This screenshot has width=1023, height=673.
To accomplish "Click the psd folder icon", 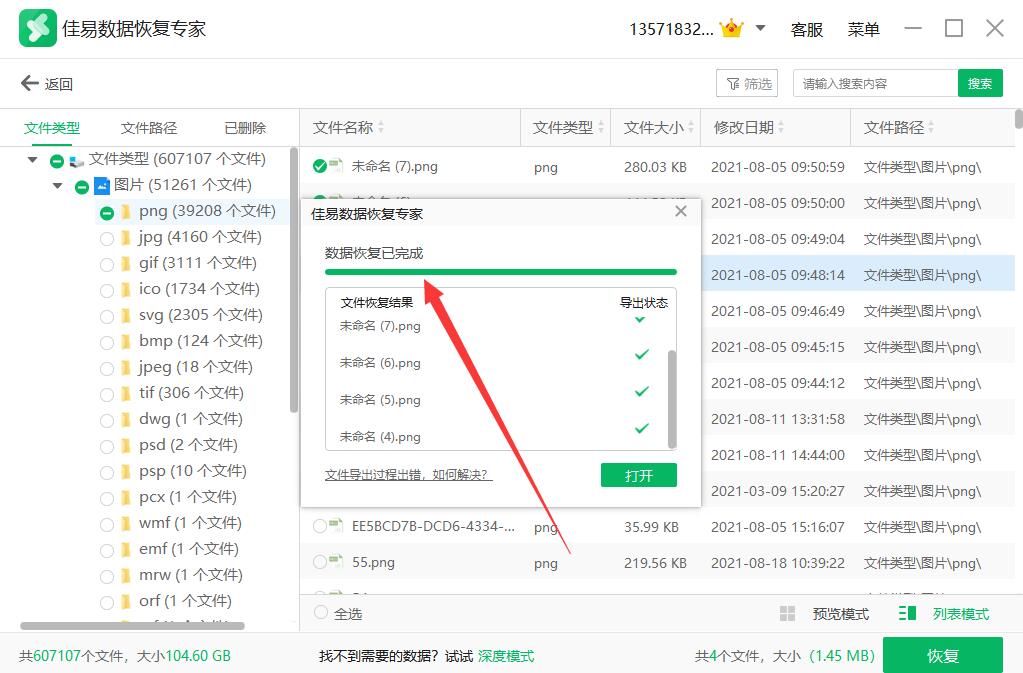I will pos(126,446).
